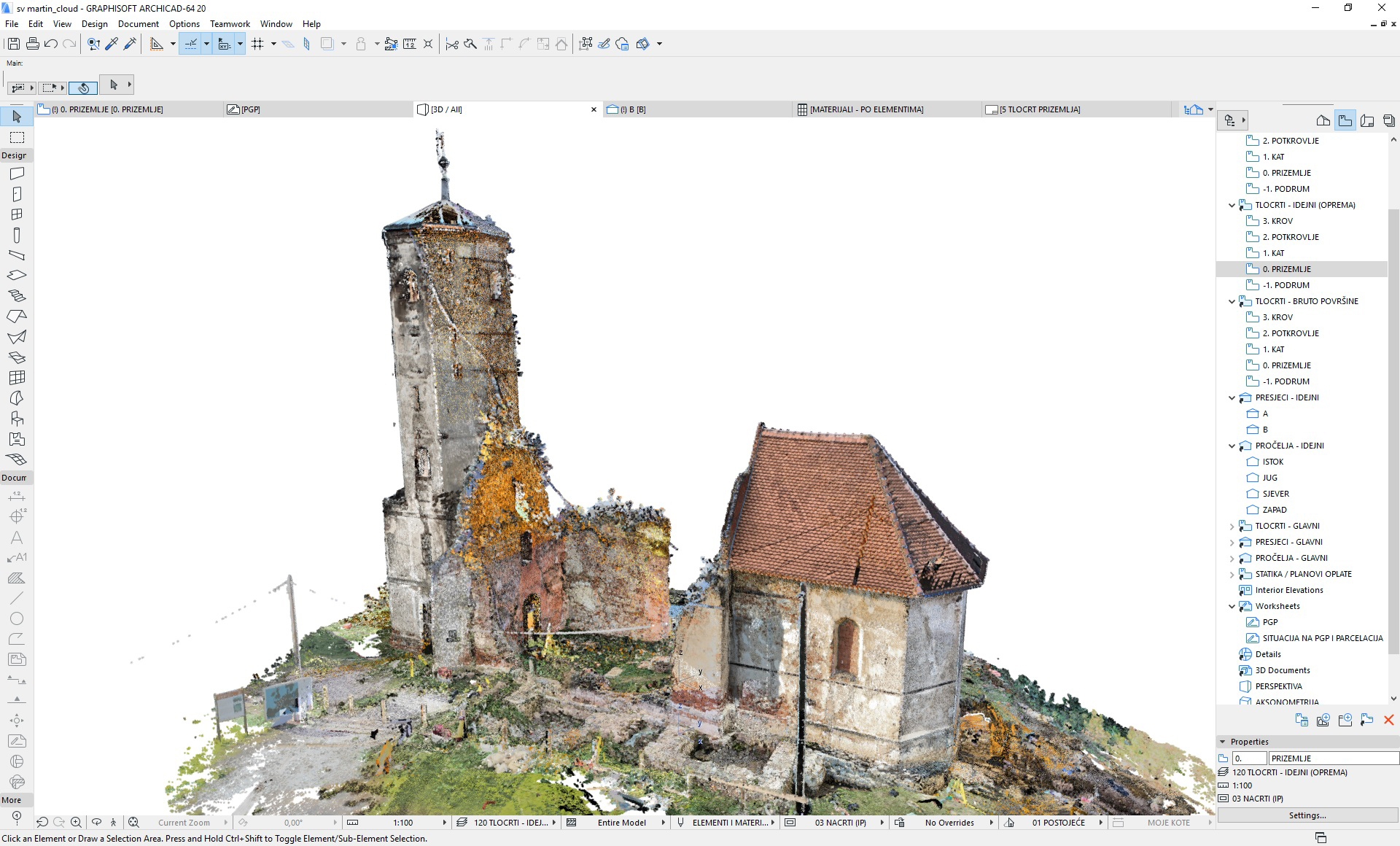Click the Find and Select icon

click(93, 44)
